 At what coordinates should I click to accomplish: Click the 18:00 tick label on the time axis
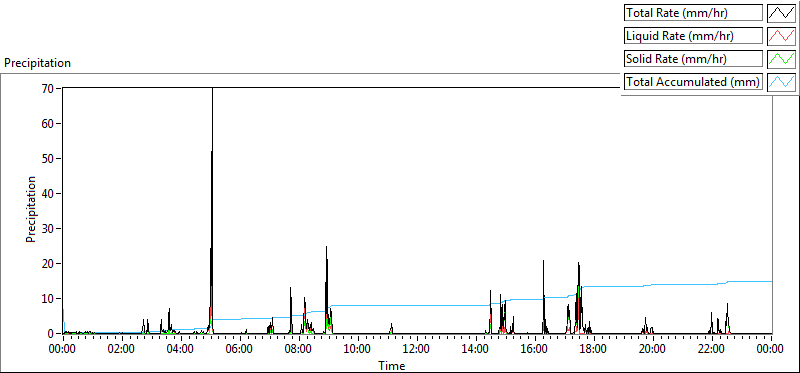(x=593, y=349)
